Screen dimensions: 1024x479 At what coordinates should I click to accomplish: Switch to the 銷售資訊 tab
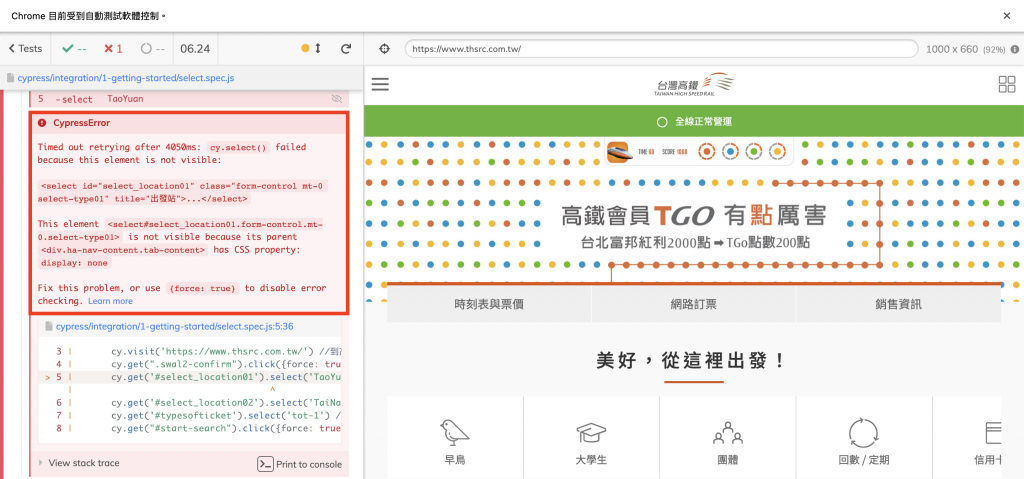[x=899, y=304]
